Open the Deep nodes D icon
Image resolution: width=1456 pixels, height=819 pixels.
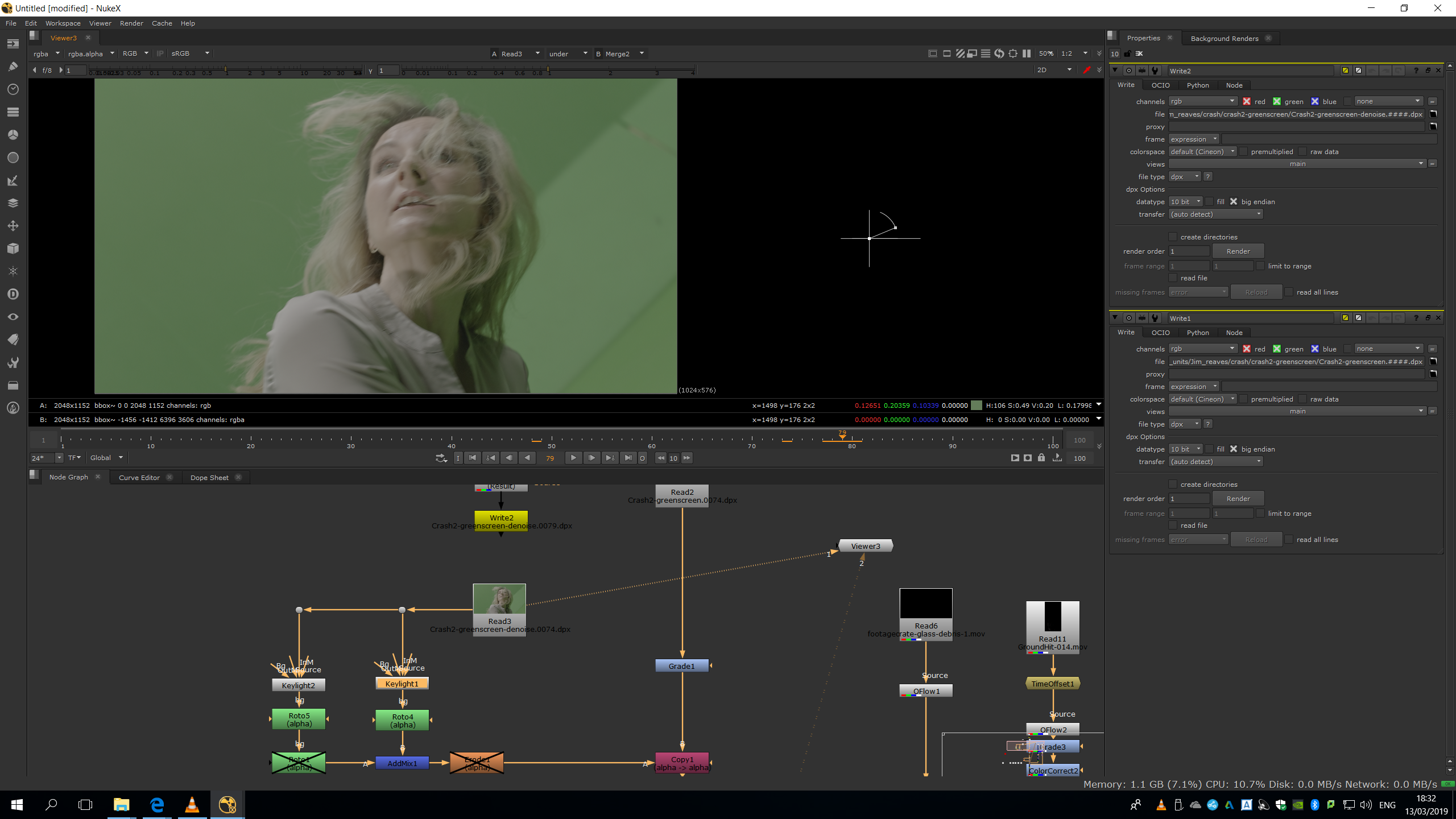13,294
